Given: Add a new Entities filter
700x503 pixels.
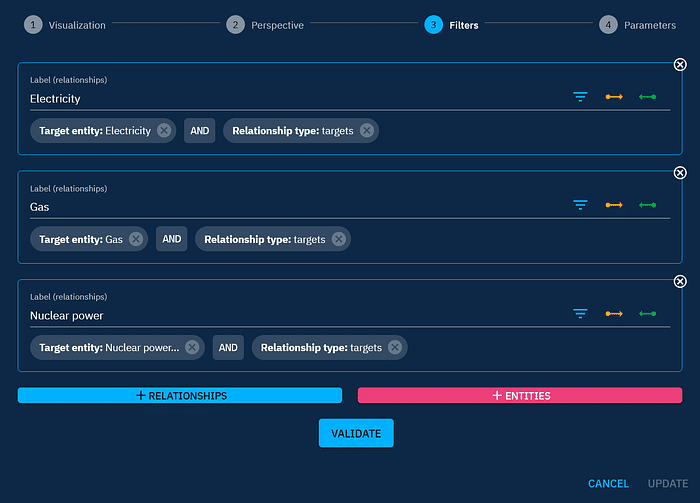Looking at the screenshot, I should tap(520, 395).
